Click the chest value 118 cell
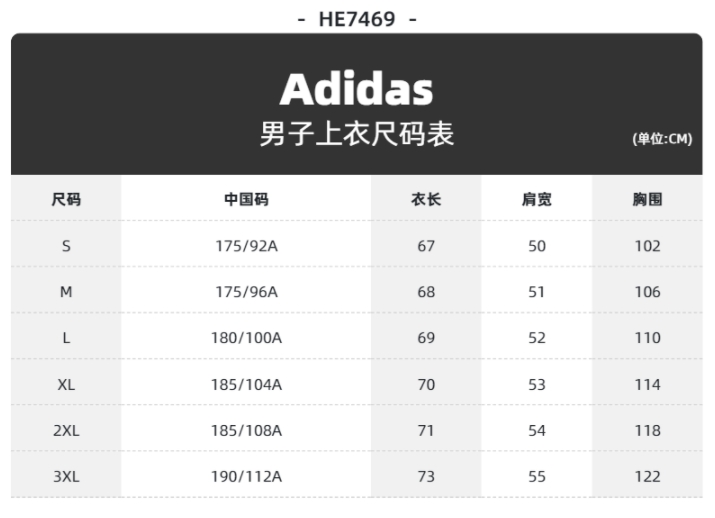The width and height of the screenshot is (715, 518). click(647, 430)
